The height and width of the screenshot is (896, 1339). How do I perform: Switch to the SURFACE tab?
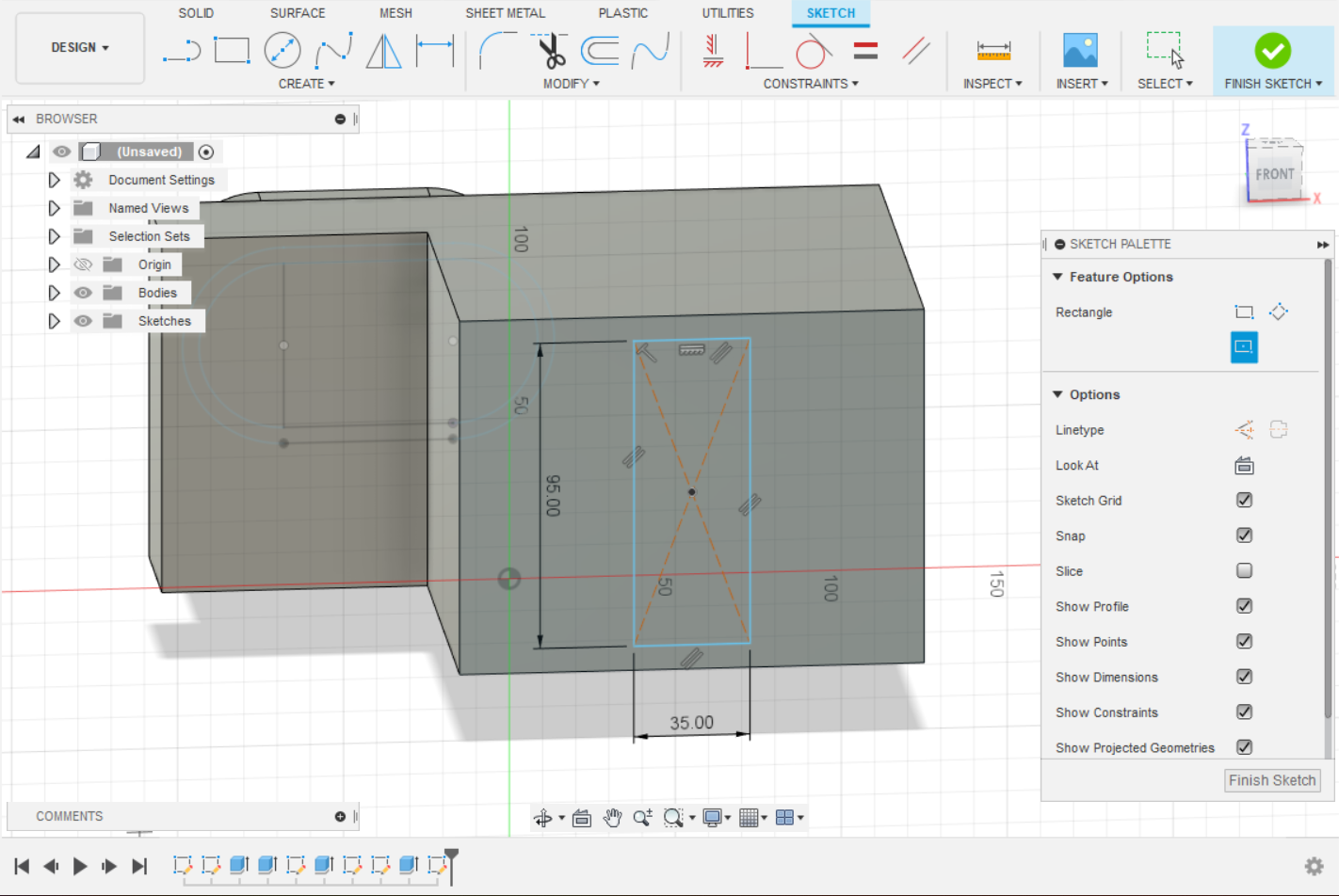[x=298, y=13]
